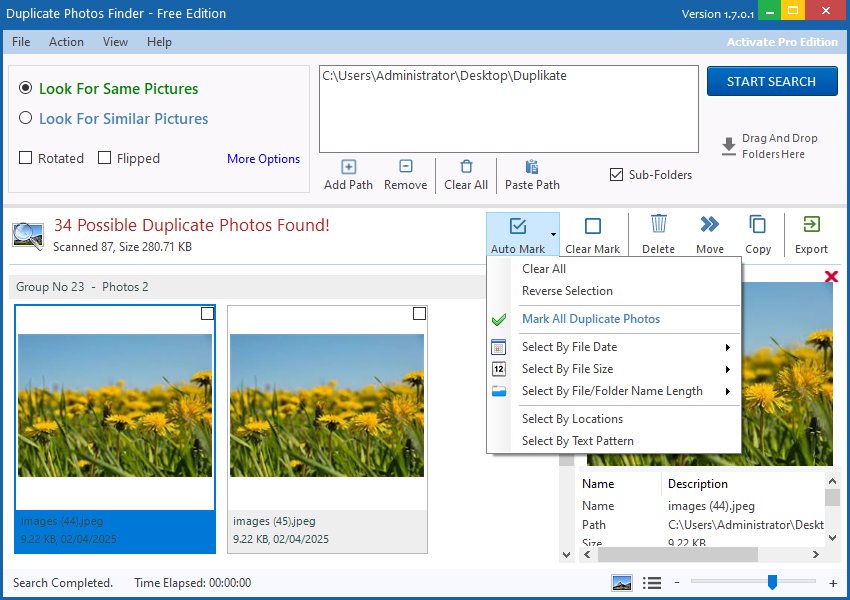Screen dimensions: 850x600
Task: Open More Options settings
Action: [x=263, y=158]
